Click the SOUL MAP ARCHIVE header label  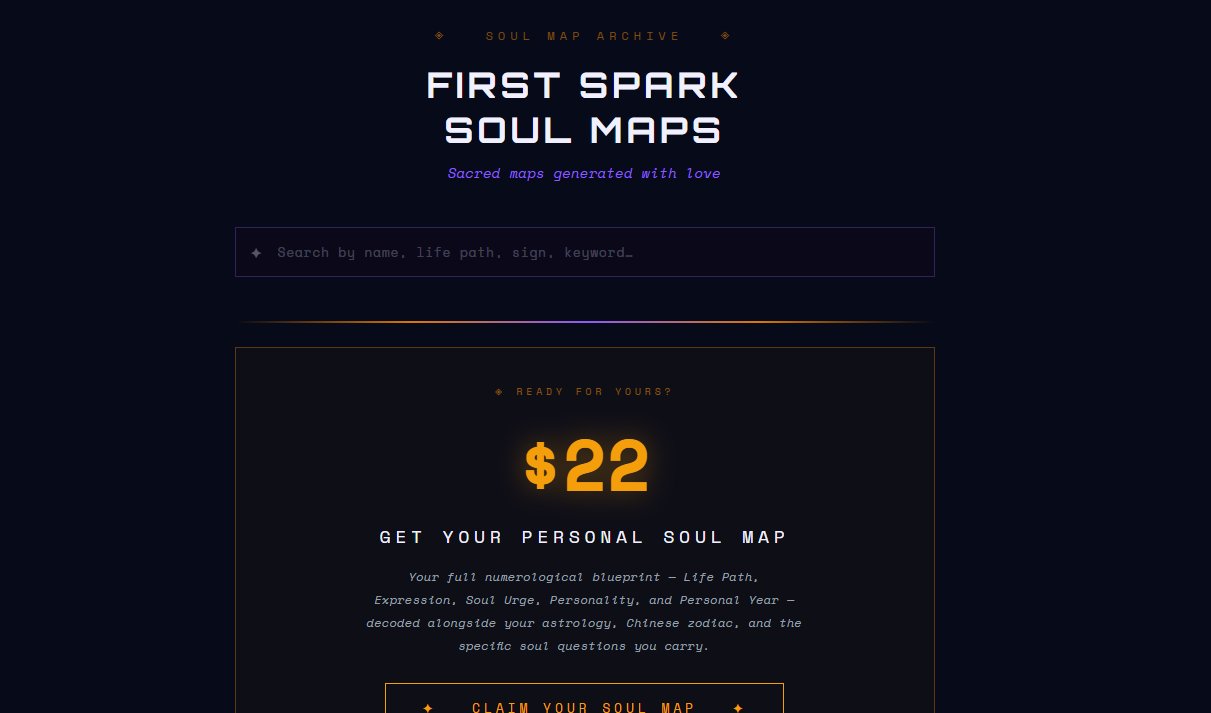(583, 36)
